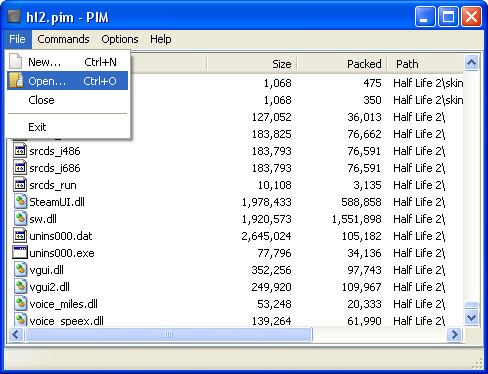
Task: Select the SteamUI.dll file name
Action: [57, 202]
